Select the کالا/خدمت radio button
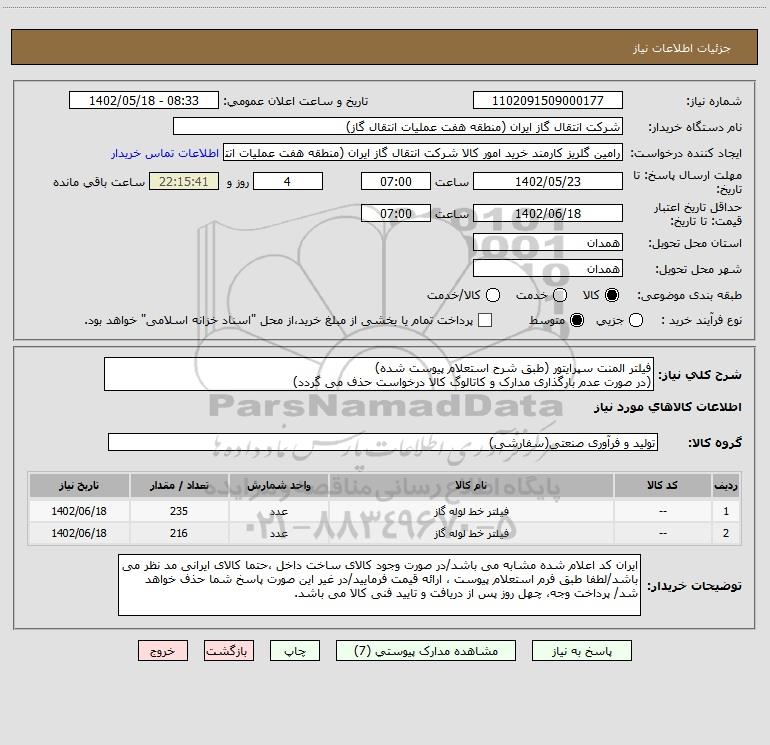Image resolution: width=770 pixels, height=745 pixels. 493,295
